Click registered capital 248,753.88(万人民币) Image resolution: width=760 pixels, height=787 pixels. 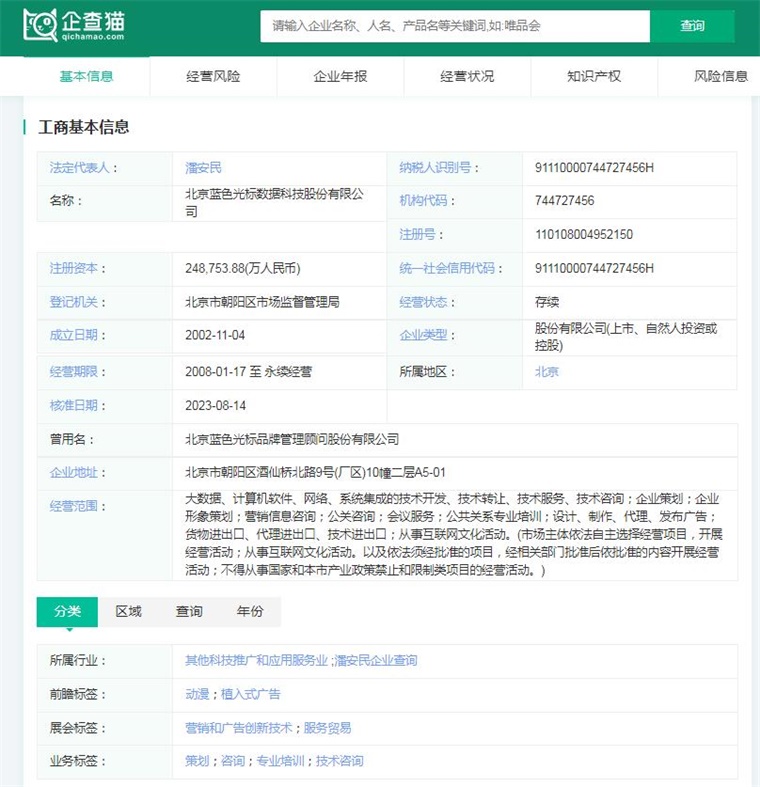click(242, 269)
